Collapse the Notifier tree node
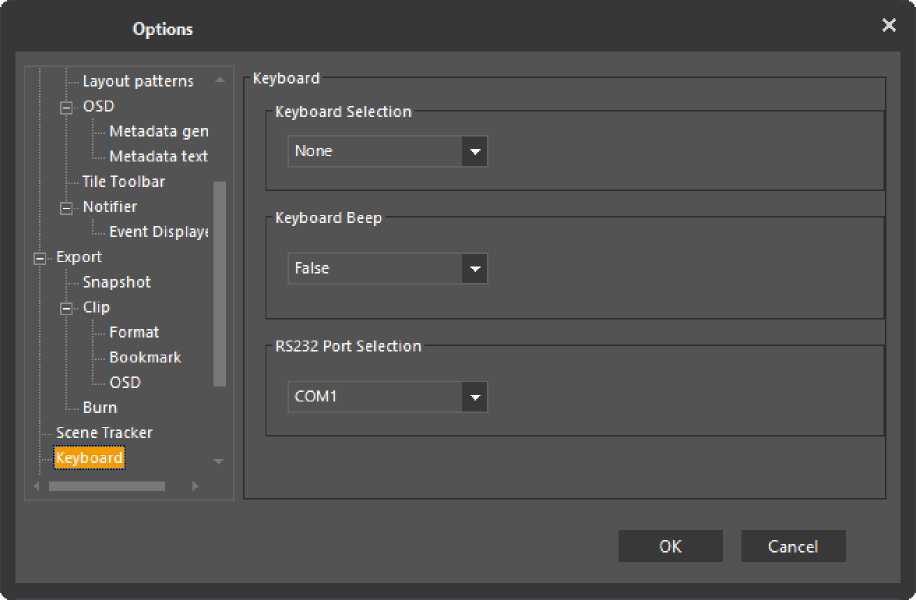 tap(67, 207)
